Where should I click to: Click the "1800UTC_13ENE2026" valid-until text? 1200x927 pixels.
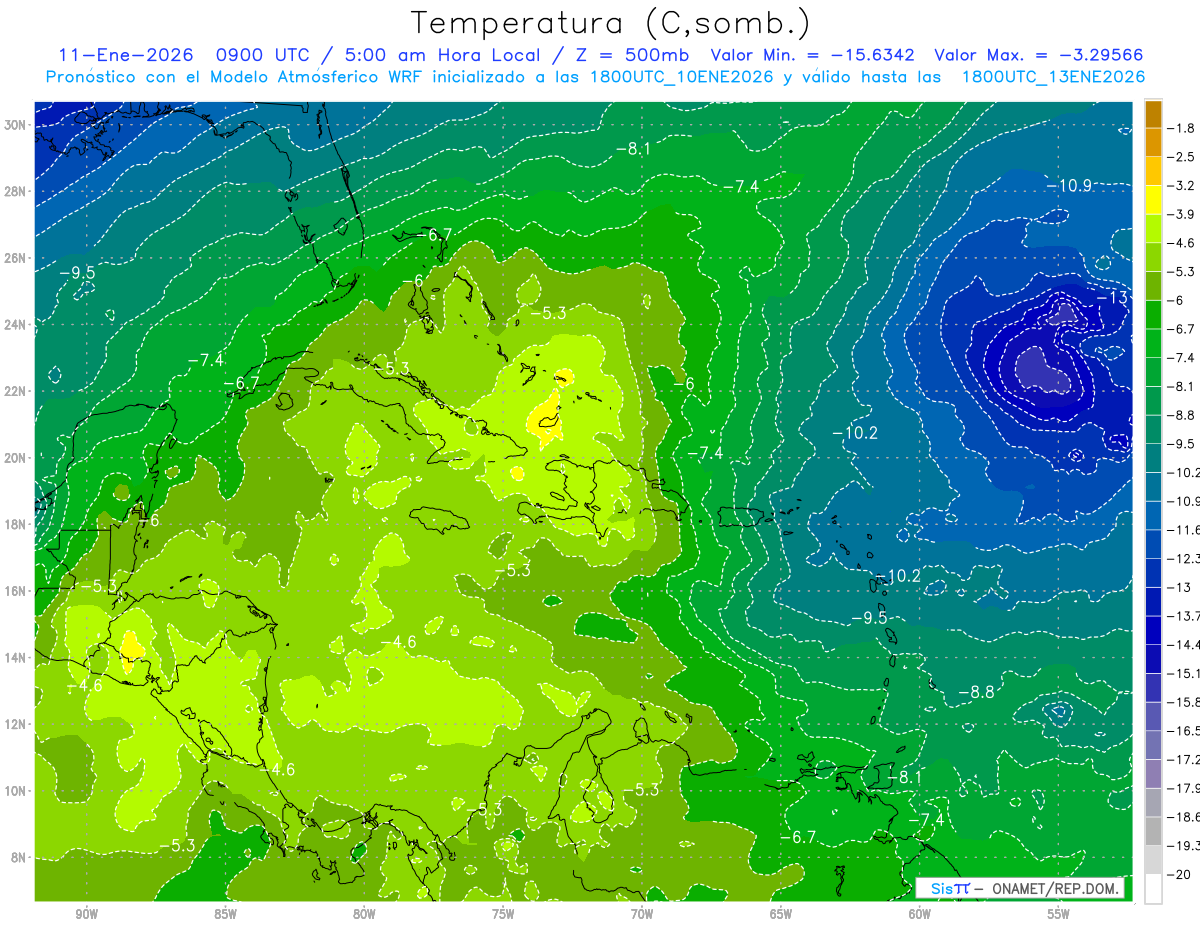click(1053, 77)
